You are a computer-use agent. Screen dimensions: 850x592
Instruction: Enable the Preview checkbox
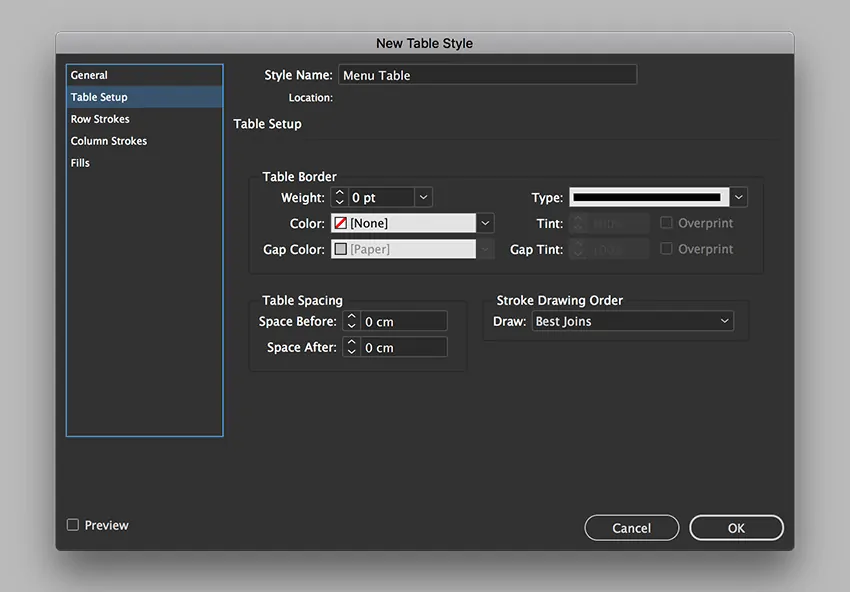point(73,525)
